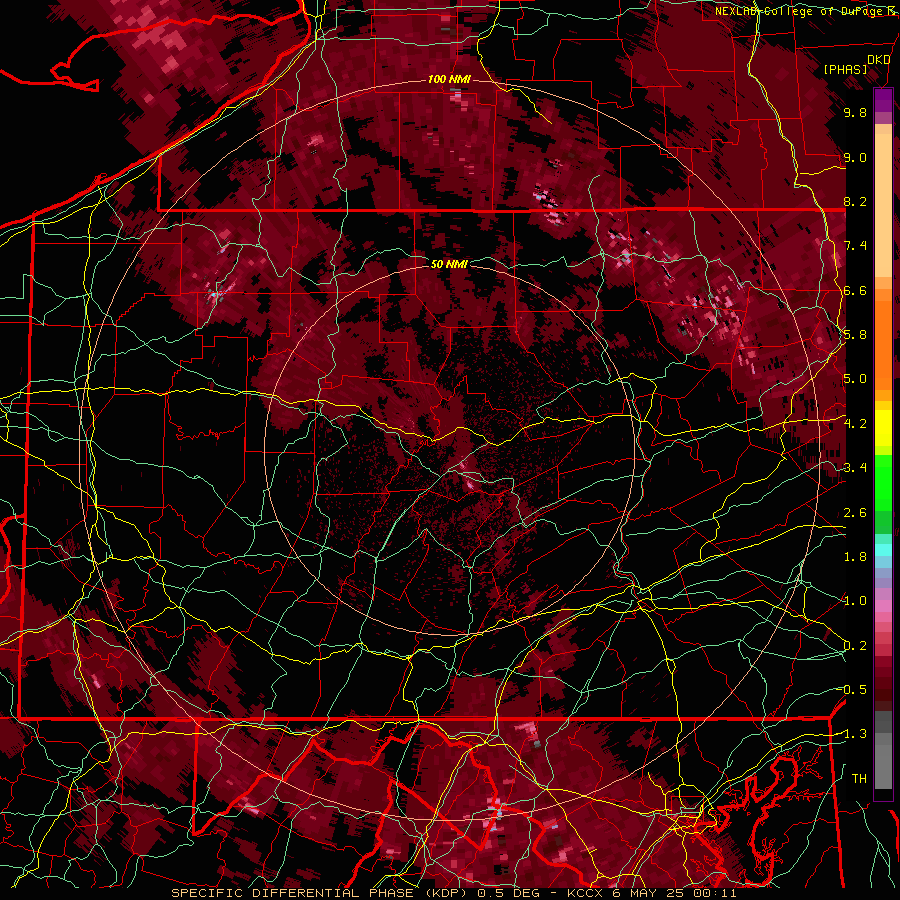Click the "TH" threshold label on scale
This screenshot has height=900, width=900.
(859, 779)
